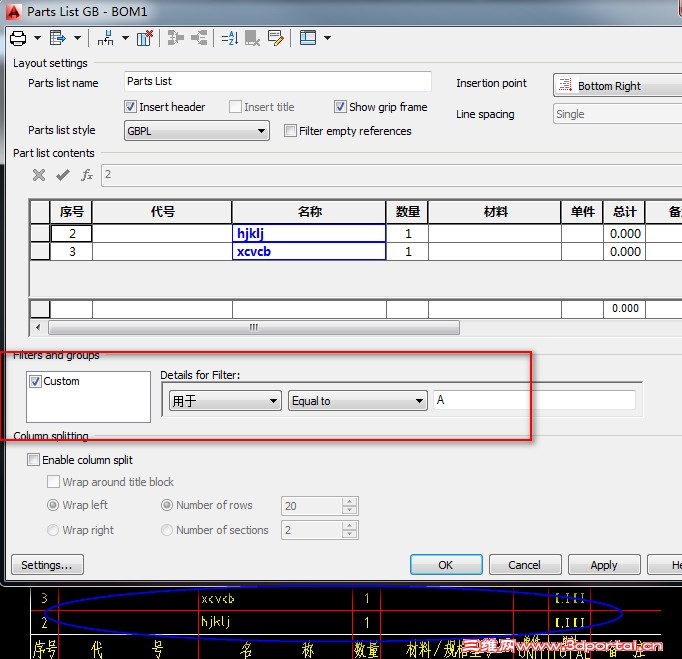Increase the number of rows stepper
Viewport: 682px width, 659px height.
pyautogui.click(x=349, y=502)
